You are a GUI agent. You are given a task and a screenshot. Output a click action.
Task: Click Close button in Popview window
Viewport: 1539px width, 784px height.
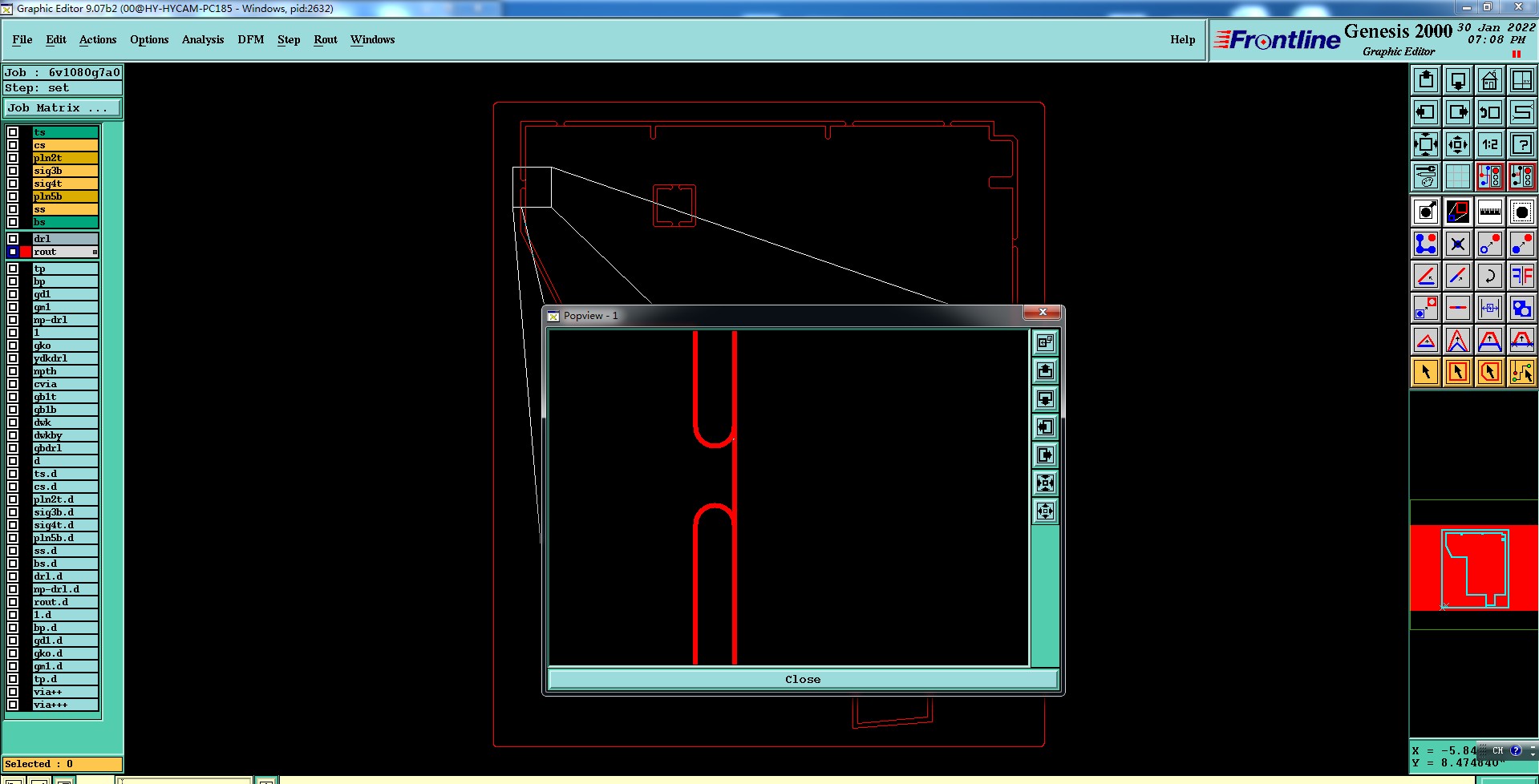803,679
